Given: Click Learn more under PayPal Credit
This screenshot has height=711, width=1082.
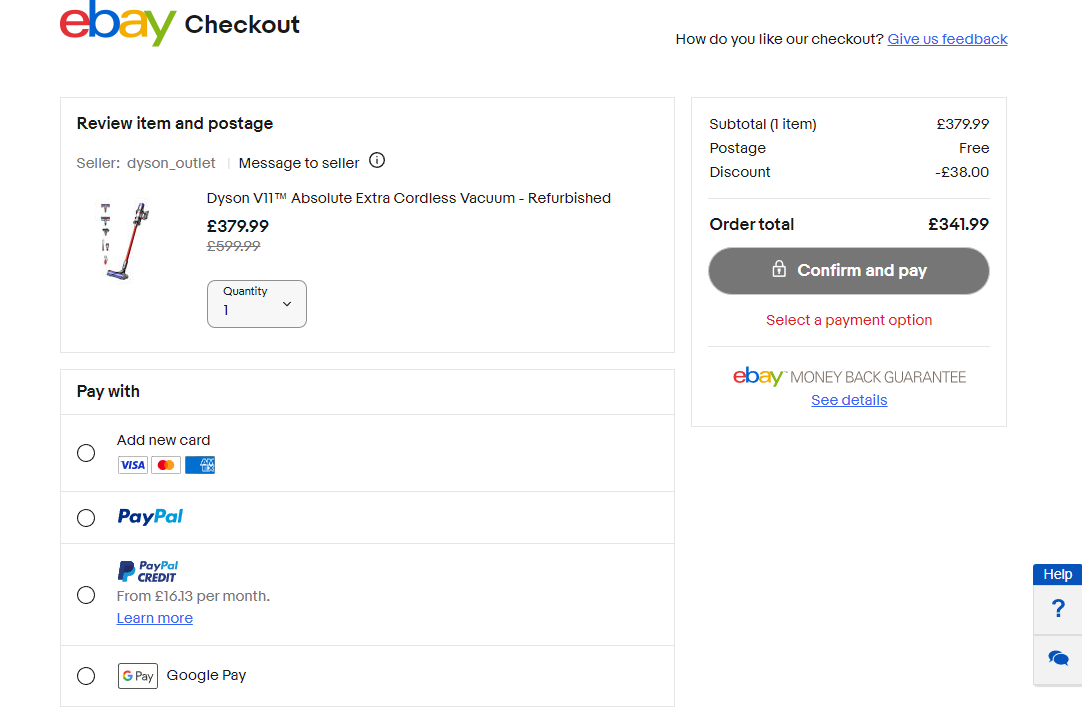Looking at the screenshot, I should point(154,618).
